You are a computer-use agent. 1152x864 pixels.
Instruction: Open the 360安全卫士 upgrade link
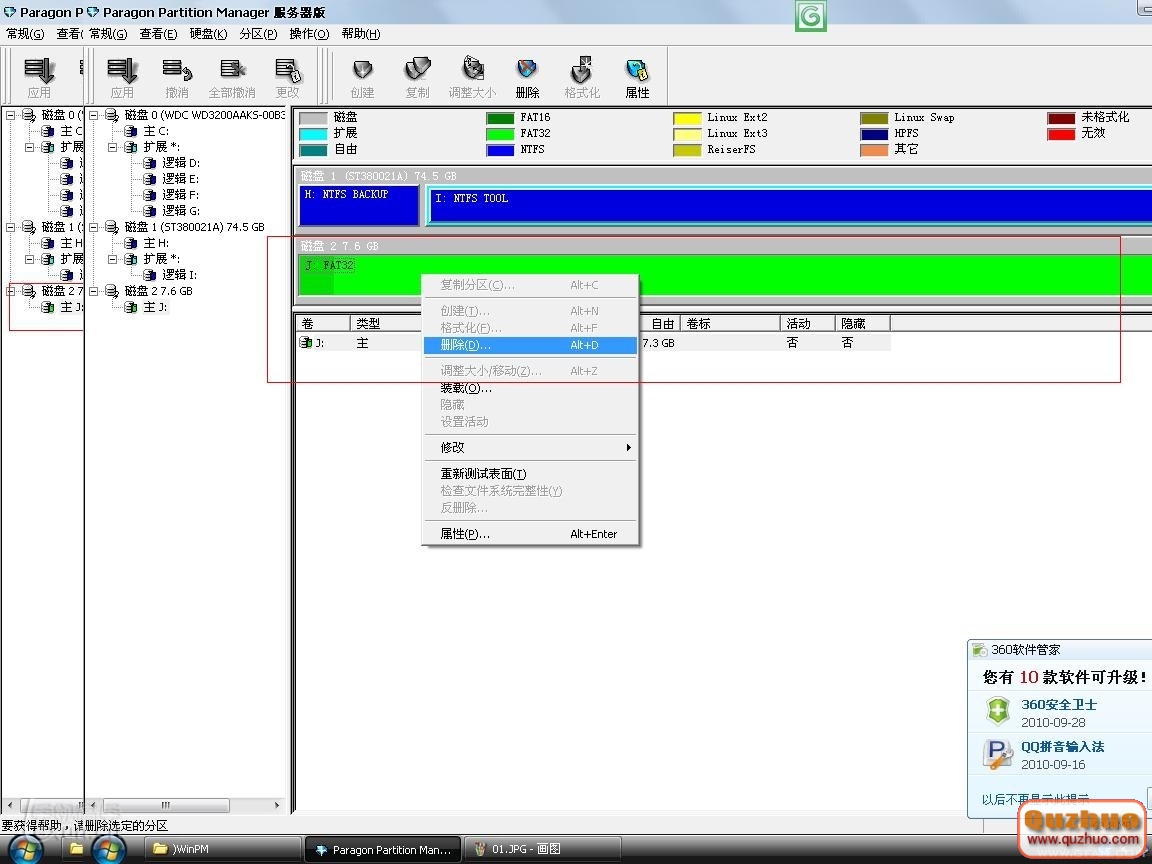click(x=1059, y=704)
